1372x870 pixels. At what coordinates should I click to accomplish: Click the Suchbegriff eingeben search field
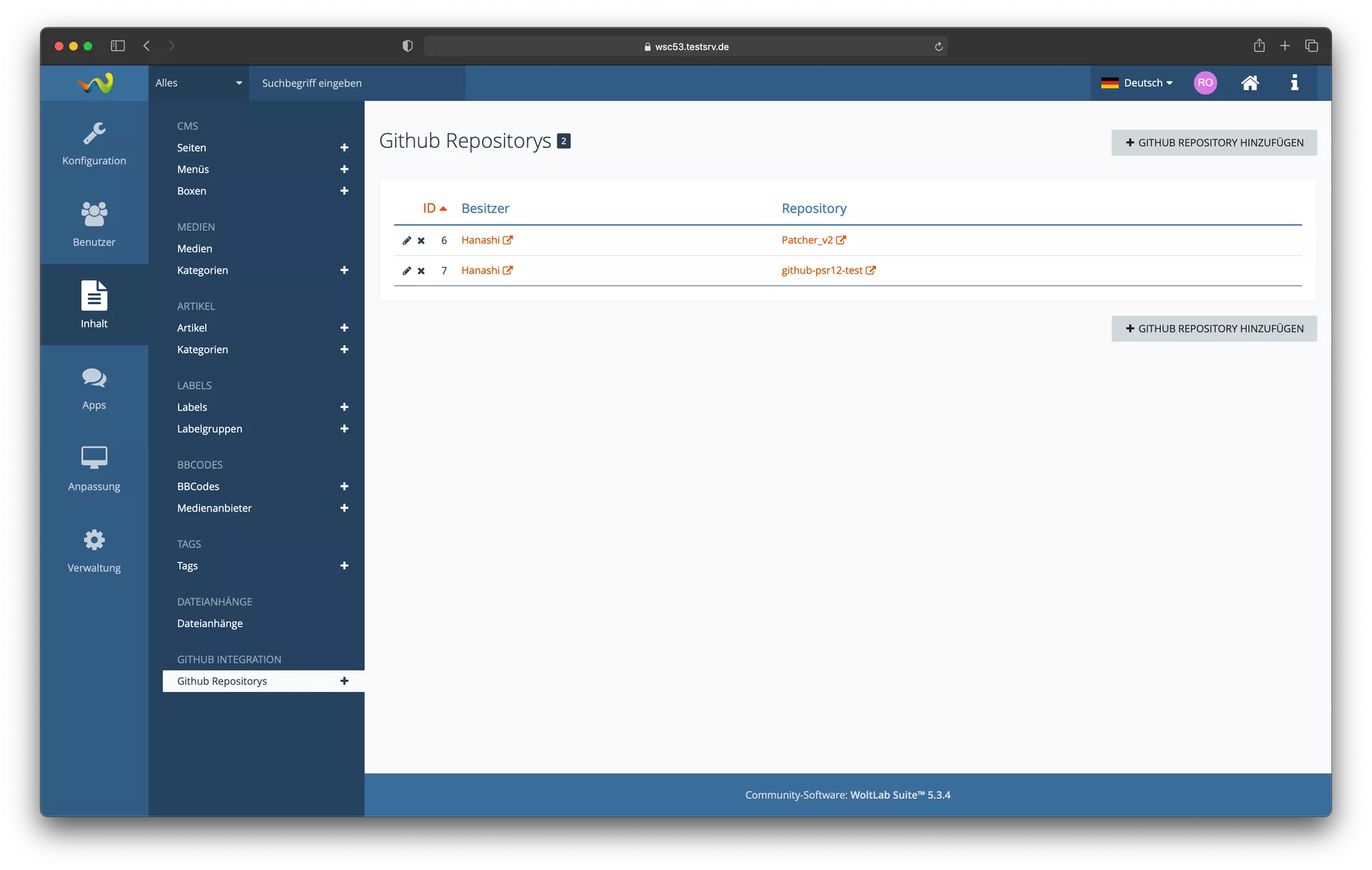coord(357,83)
